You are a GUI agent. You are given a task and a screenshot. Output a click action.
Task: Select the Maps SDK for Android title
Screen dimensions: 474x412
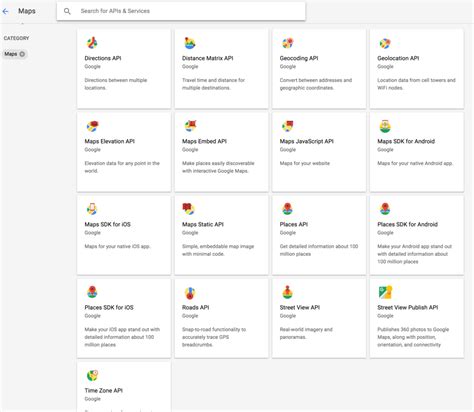(406, 141)
